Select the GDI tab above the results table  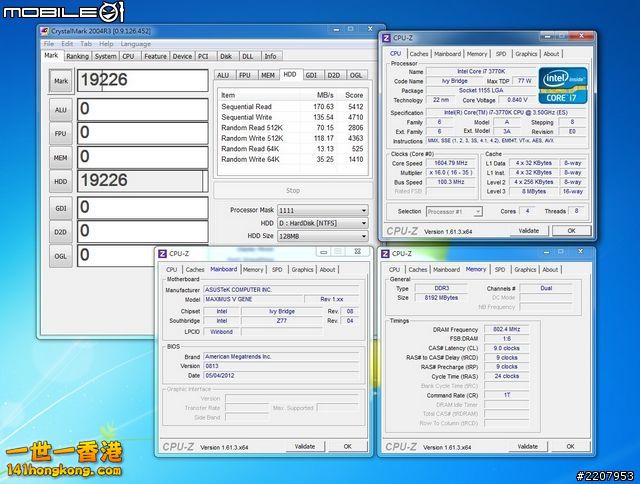(311, 75)
